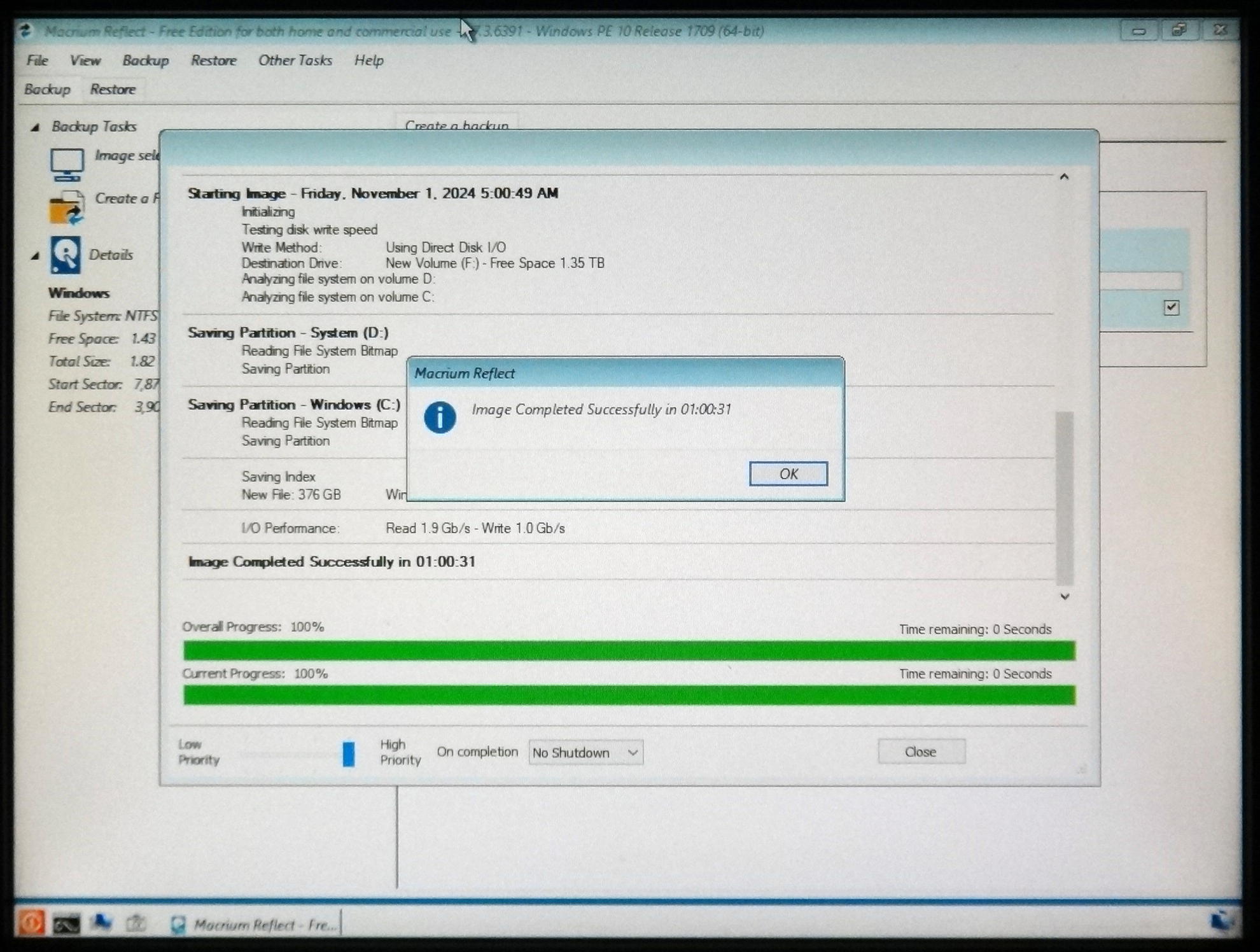Click the system tray network icon
Screen dimensions: 1260x952
(x=1221, y=921)
